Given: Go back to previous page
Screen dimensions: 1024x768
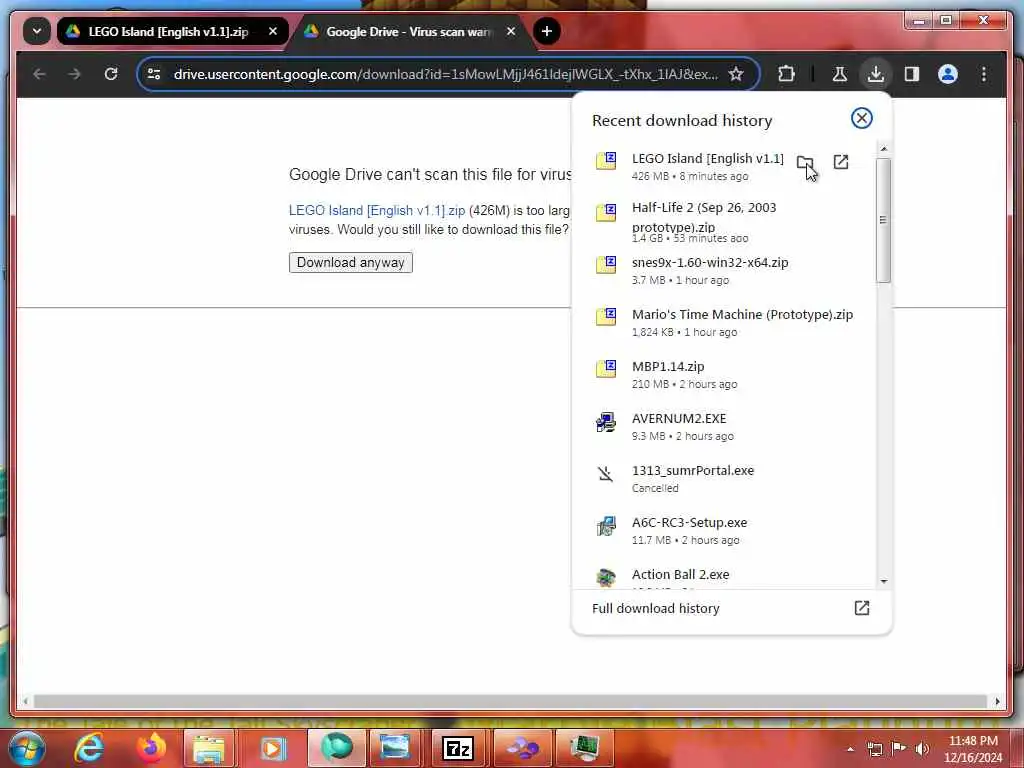Looking at the screenshot, I should (39, 74).
